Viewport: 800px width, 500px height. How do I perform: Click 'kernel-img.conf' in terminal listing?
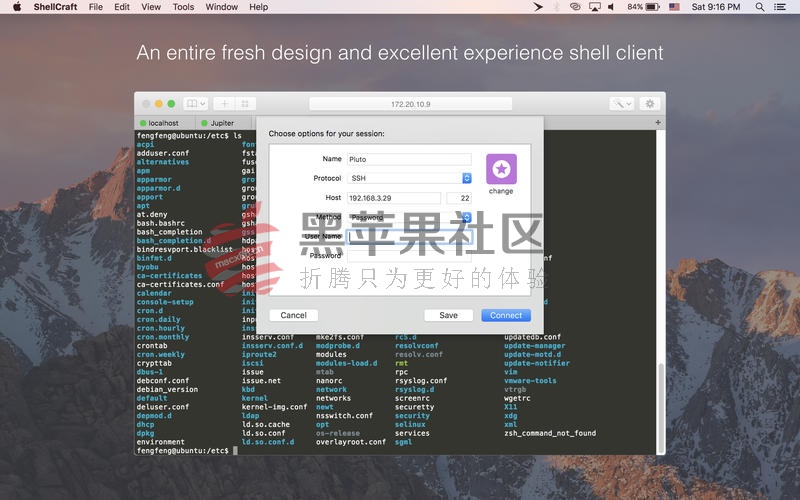274,407
